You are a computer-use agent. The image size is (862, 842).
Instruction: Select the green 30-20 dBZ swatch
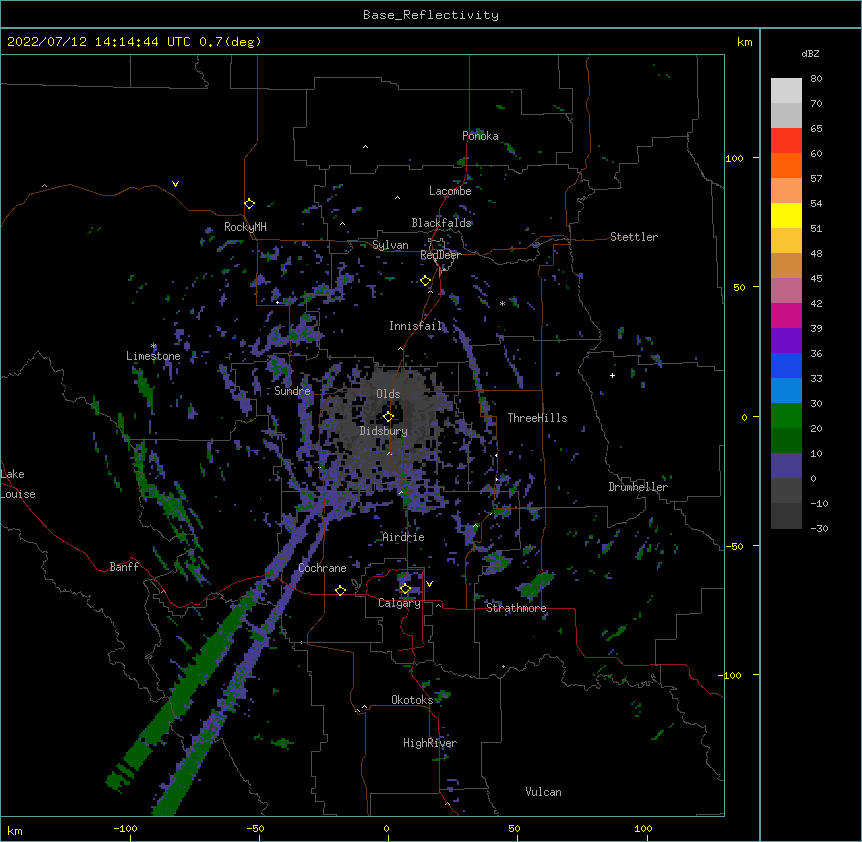pos(786,416)
